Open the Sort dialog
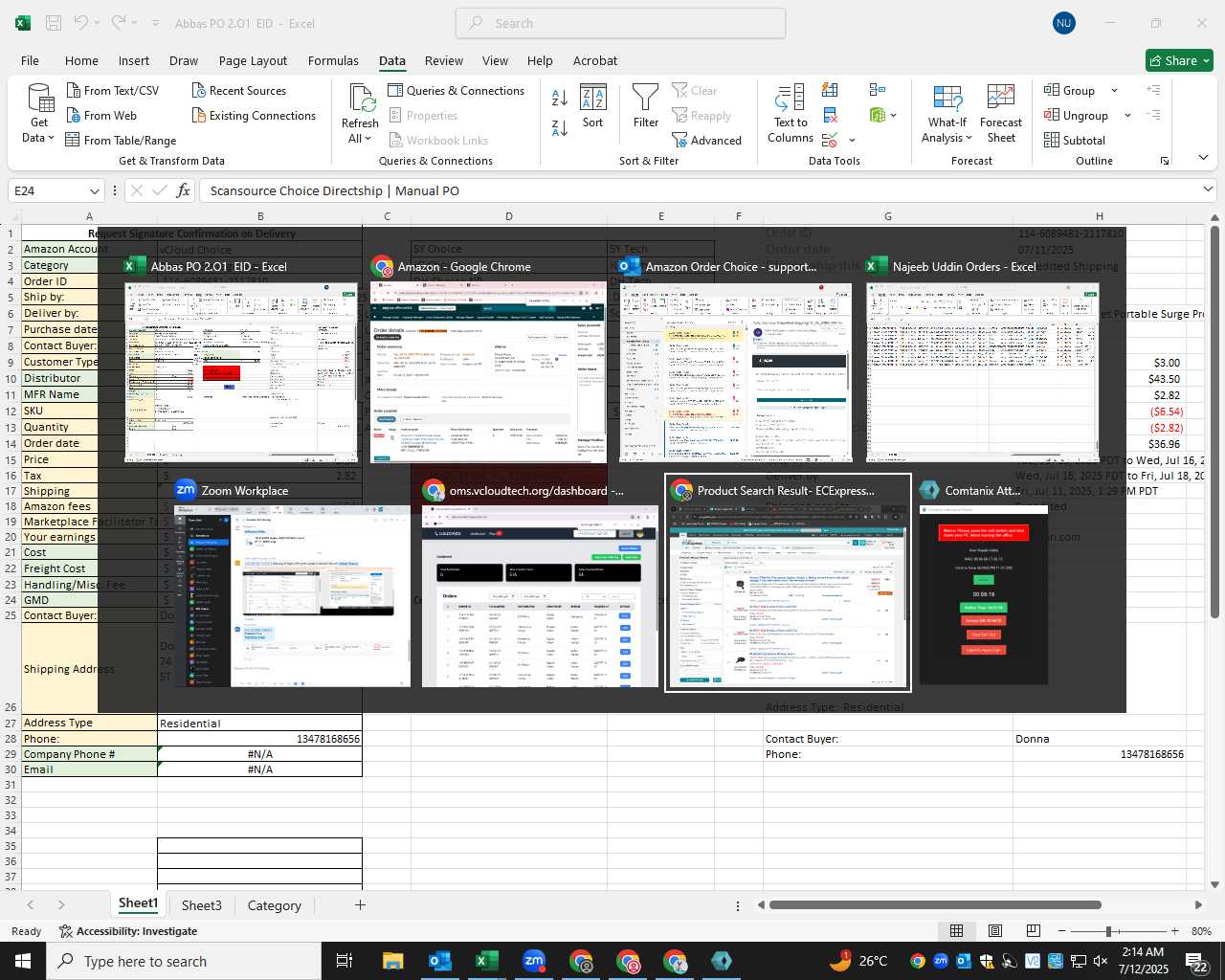Screen dimensions: 1225x980 click(x=593, y=107)
